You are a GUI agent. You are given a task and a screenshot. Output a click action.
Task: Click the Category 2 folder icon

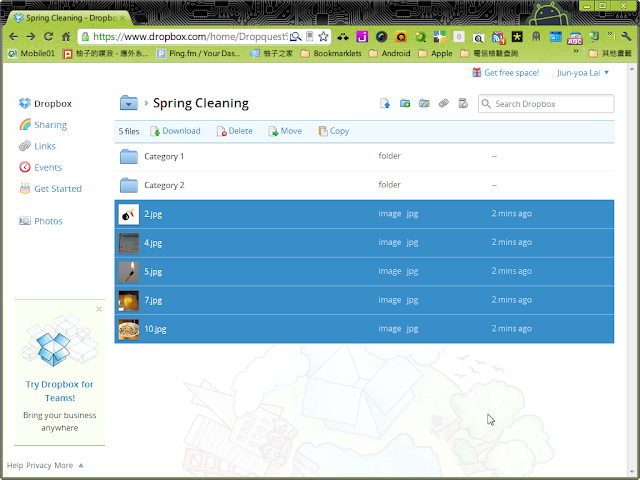point(129,185)
